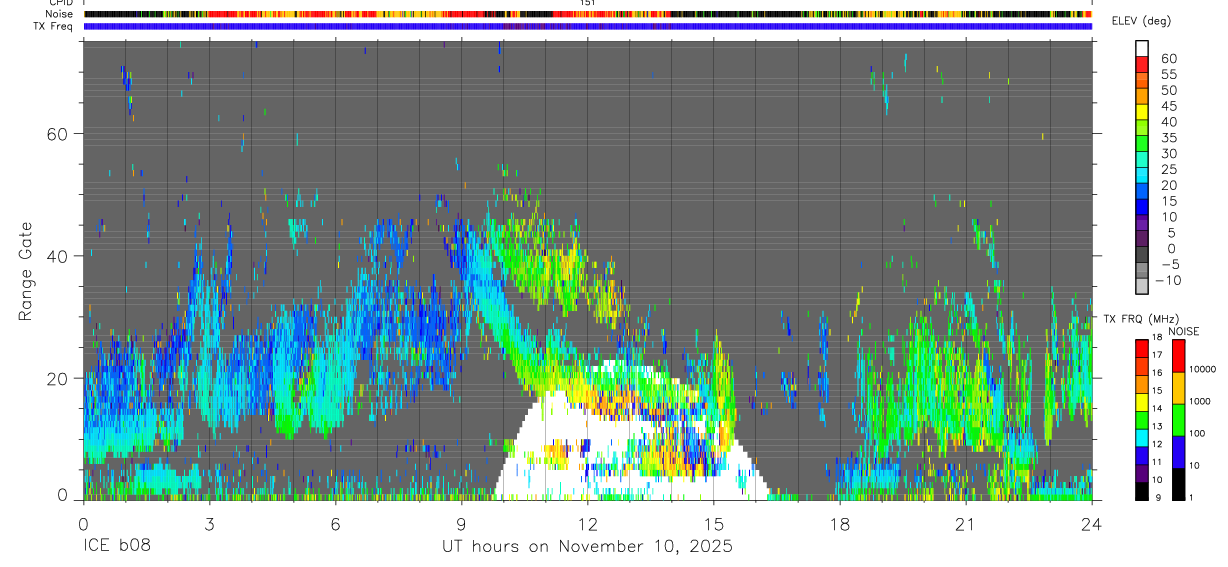Viewport: 1228px width, 567px height.
Task: Click the '3' hour tick label on x-axis
Action: 209,523
